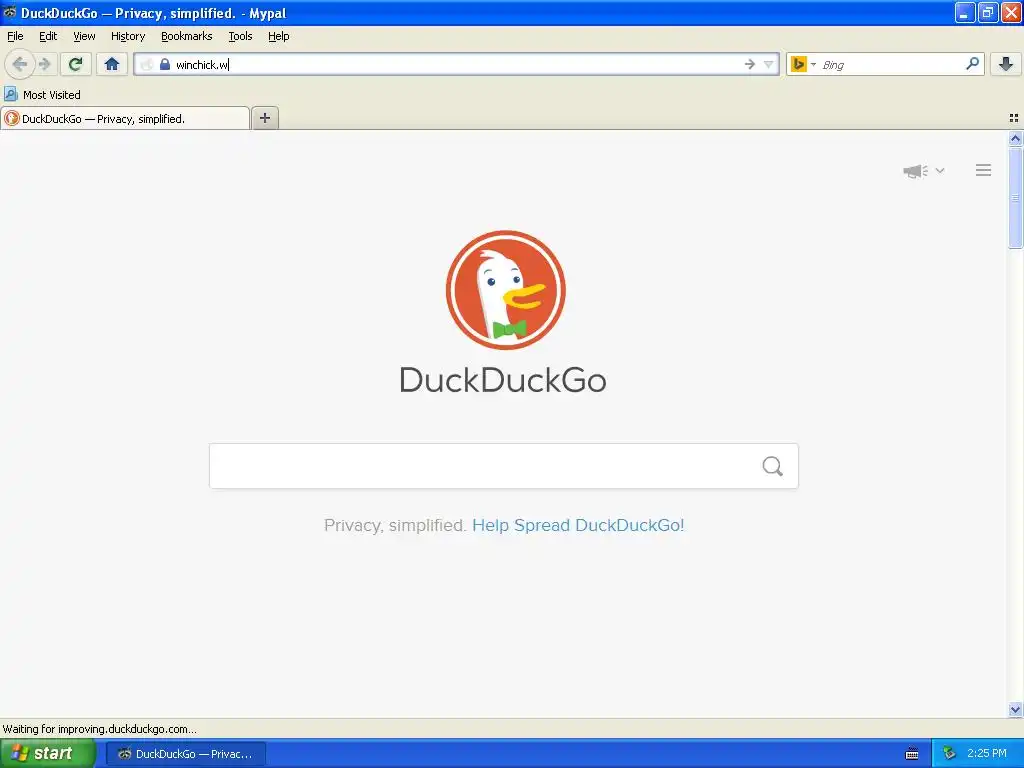Go back with the back arrow button
The height and width of the screenshot is (768, 1024).
(x=20, y=64)
